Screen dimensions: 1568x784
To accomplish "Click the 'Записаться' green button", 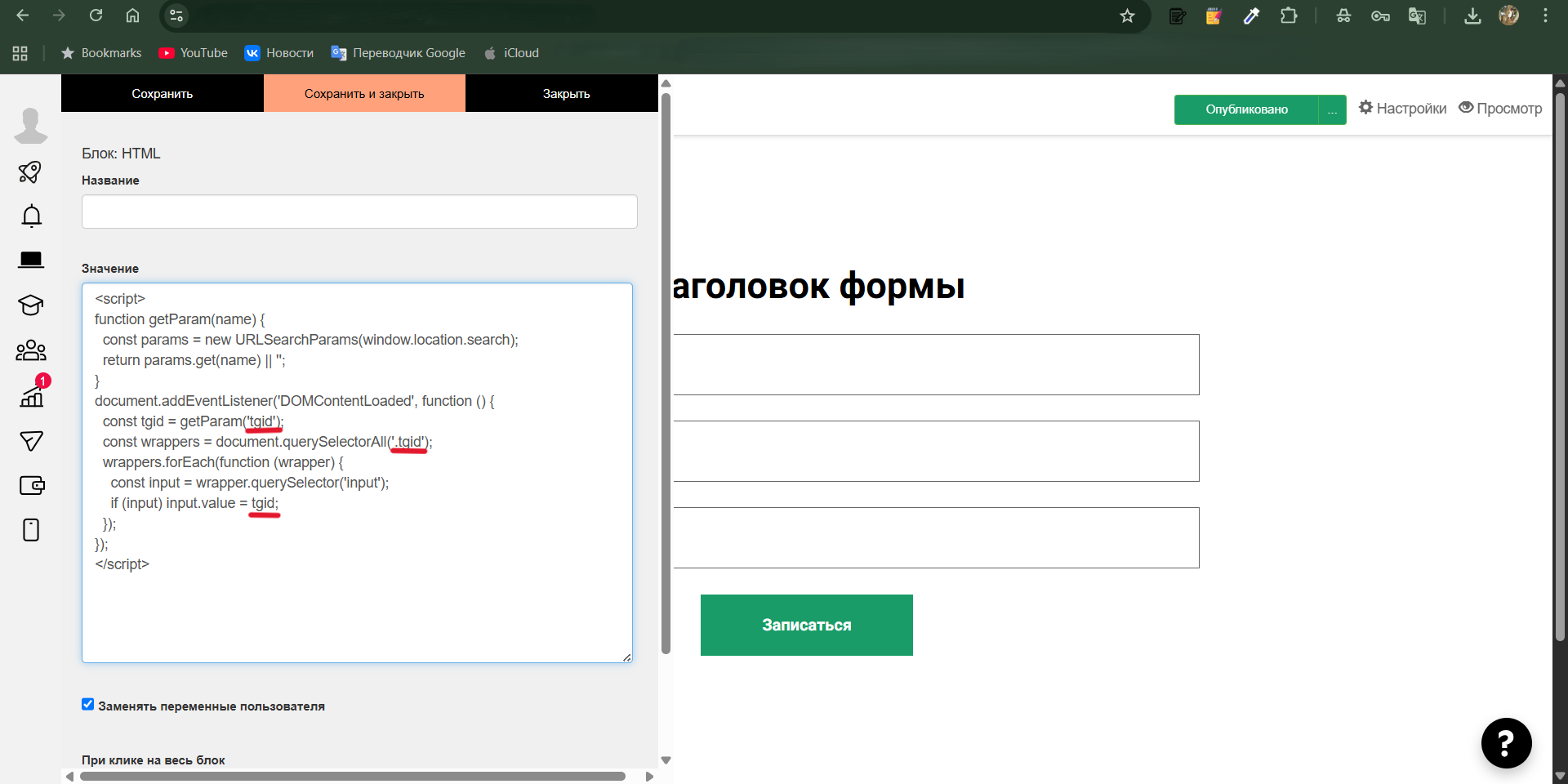I will 806,625.
